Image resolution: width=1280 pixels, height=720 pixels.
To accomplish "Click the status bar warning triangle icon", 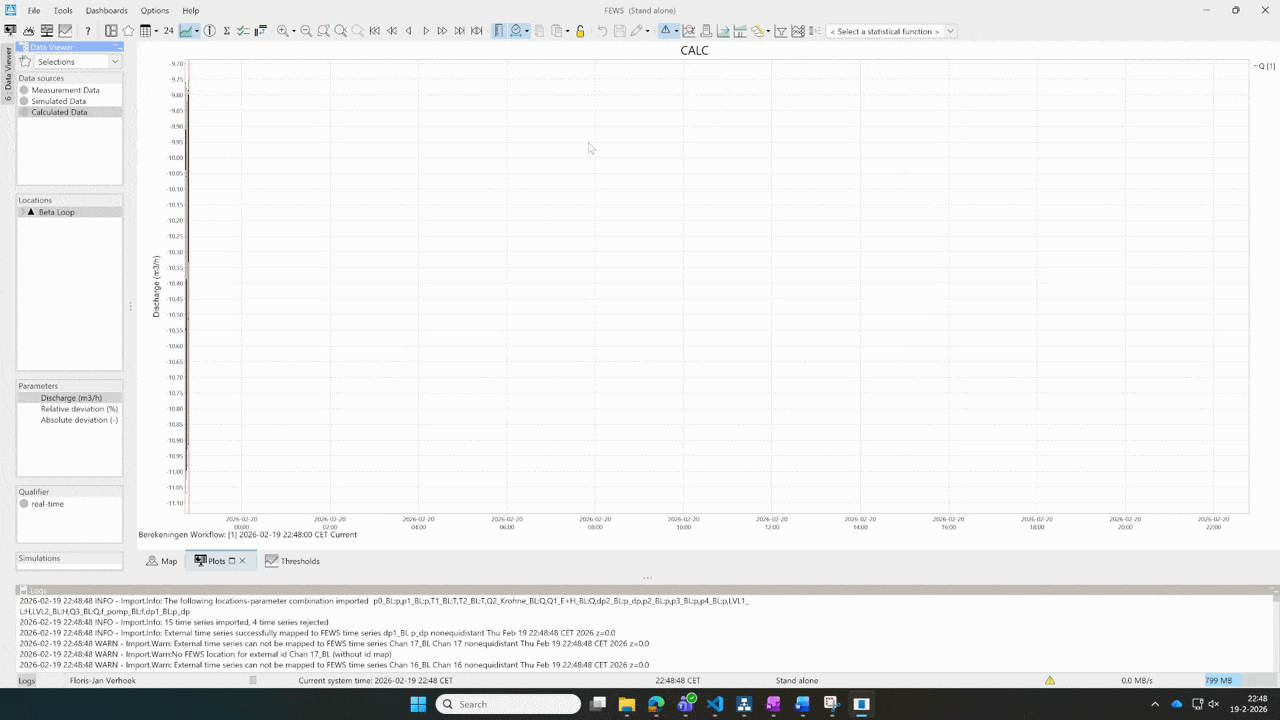I will 1050,680.
